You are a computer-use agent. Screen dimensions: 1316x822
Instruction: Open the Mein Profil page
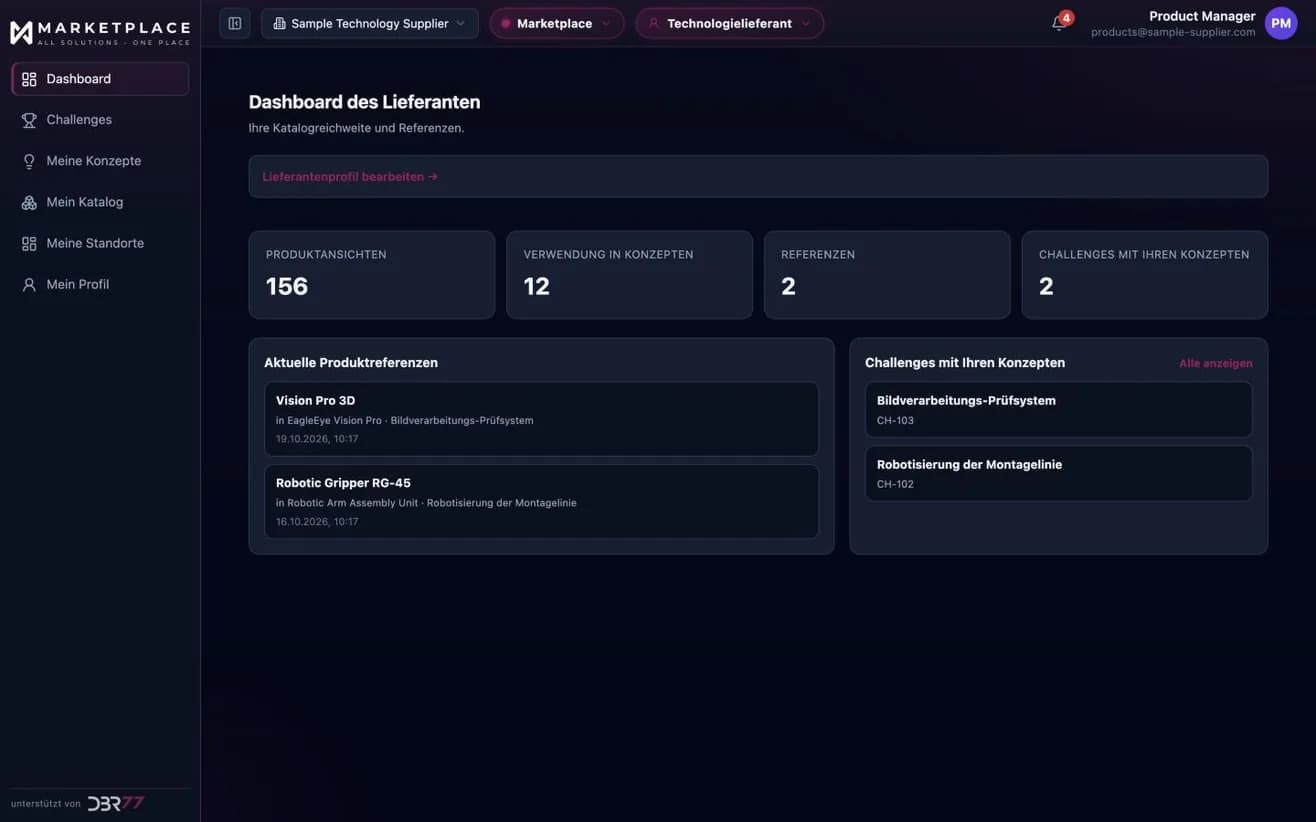coord(100,284)
